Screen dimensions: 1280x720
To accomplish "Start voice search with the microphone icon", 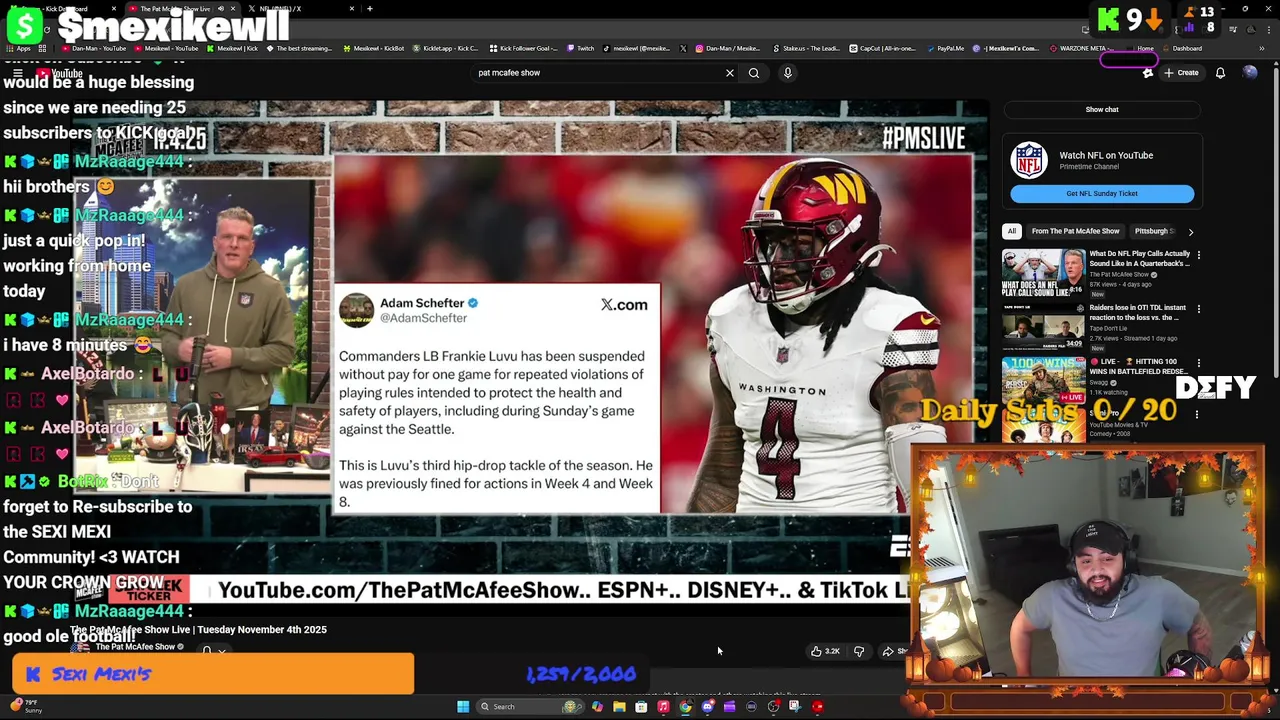I will [x=788, y=73].
